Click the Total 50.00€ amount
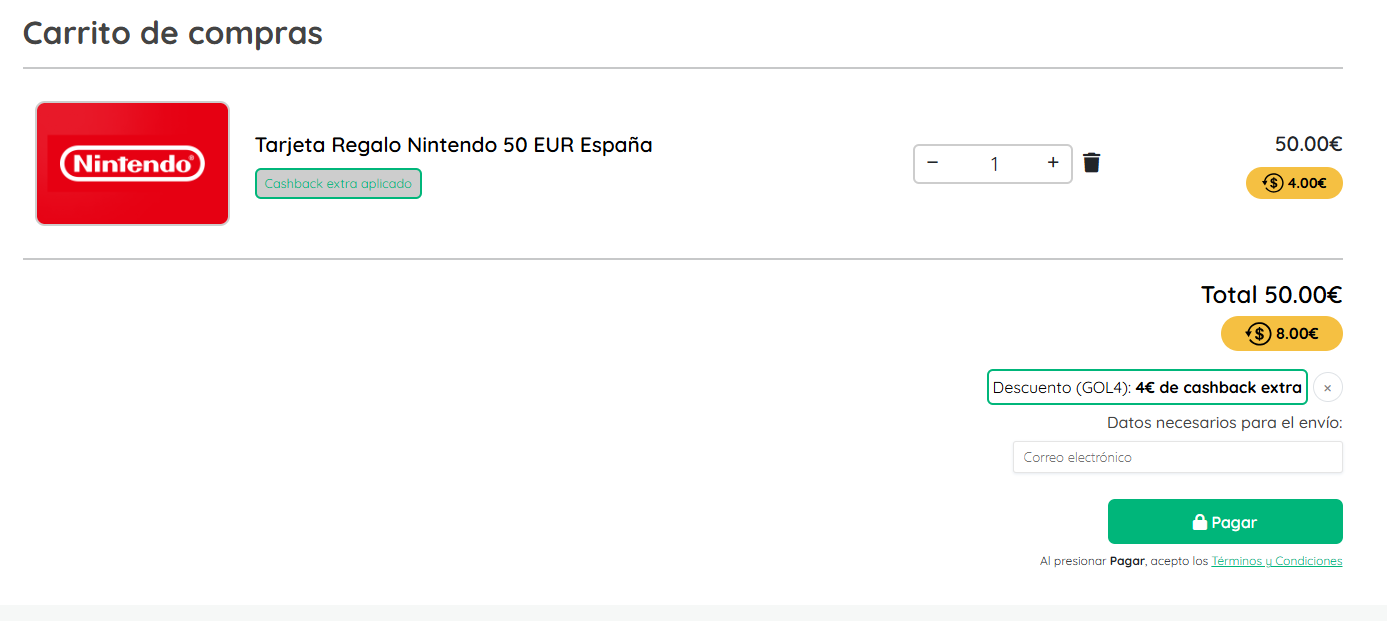The height and width of the screenshot is (621, 1387). click(x=1271, y=295)
